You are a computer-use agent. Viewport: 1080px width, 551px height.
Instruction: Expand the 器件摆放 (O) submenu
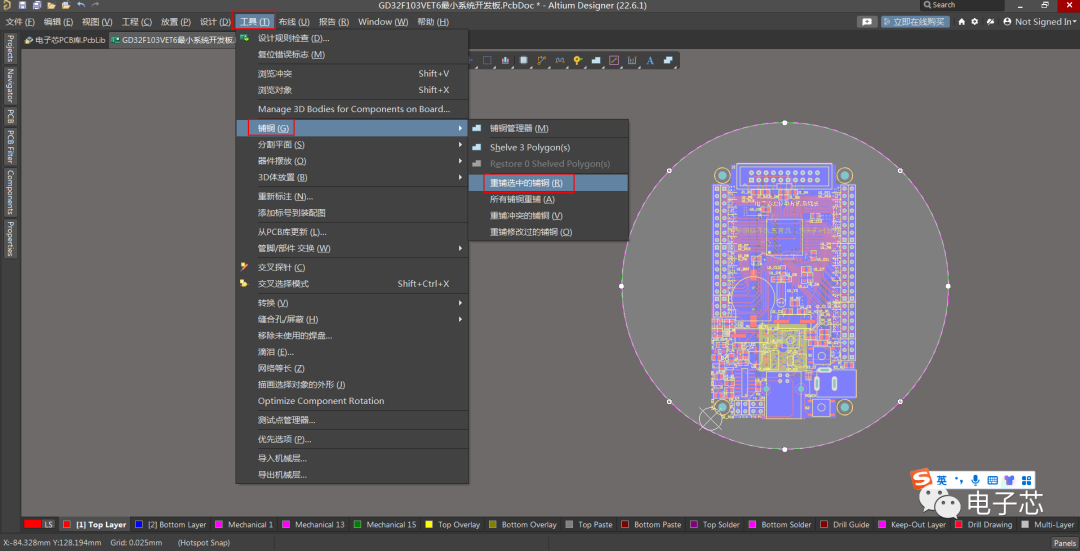point(352,160)
